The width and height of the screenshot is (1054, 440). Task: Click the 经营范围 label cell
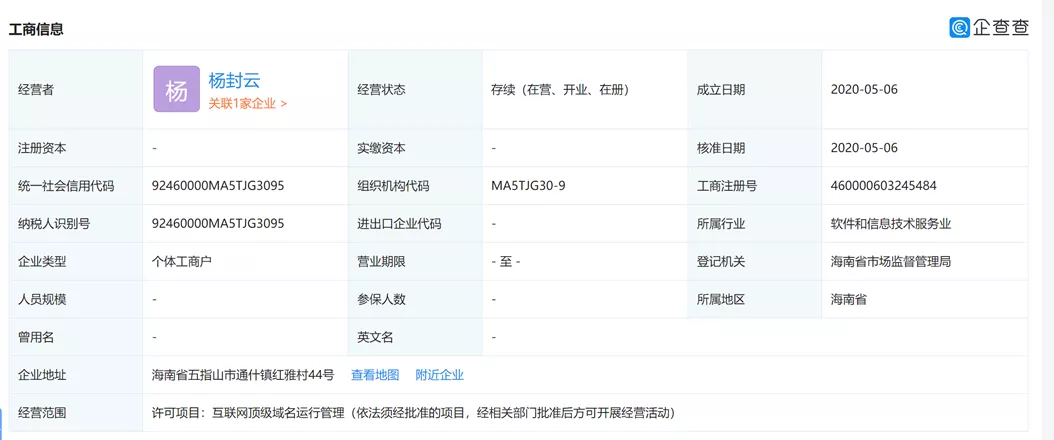(75, 412)
